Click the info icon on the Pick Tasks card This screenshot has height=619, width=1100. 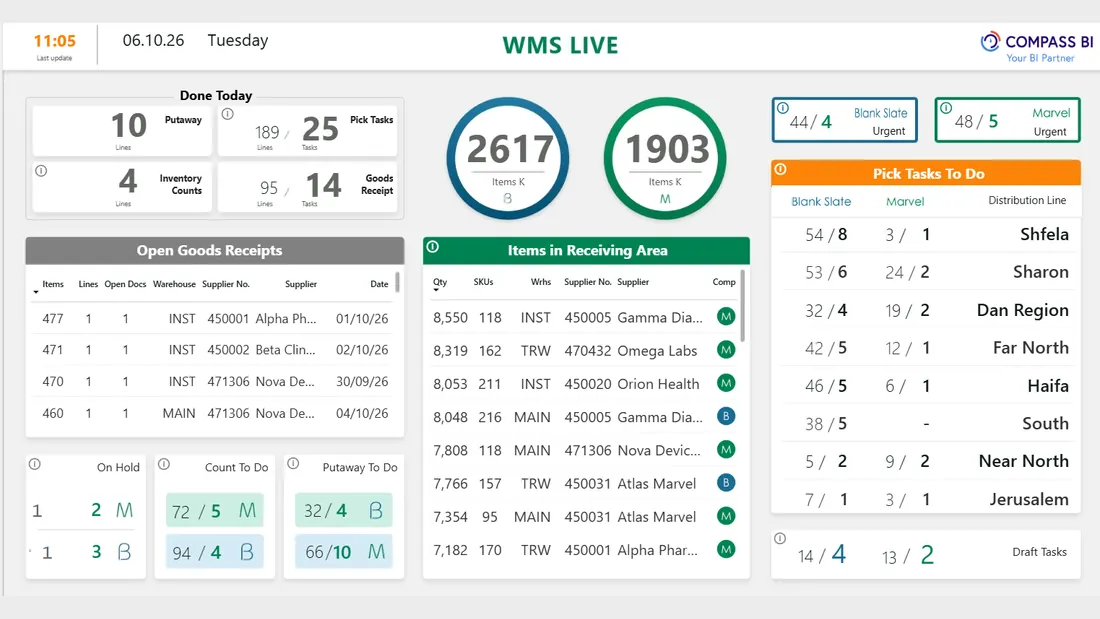(228, 114)
